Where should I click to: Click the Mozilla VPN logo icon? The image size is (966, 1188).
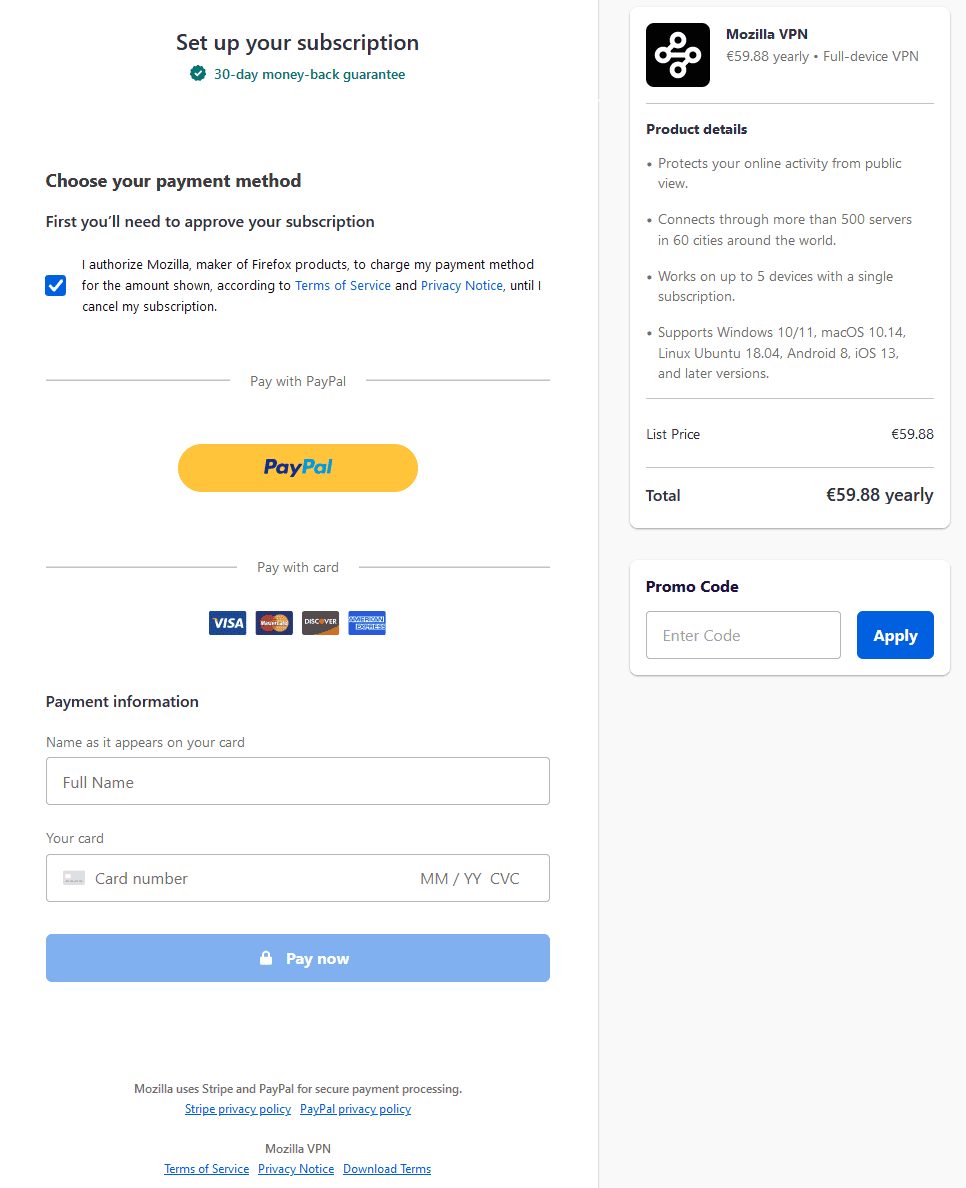point(677,55)
